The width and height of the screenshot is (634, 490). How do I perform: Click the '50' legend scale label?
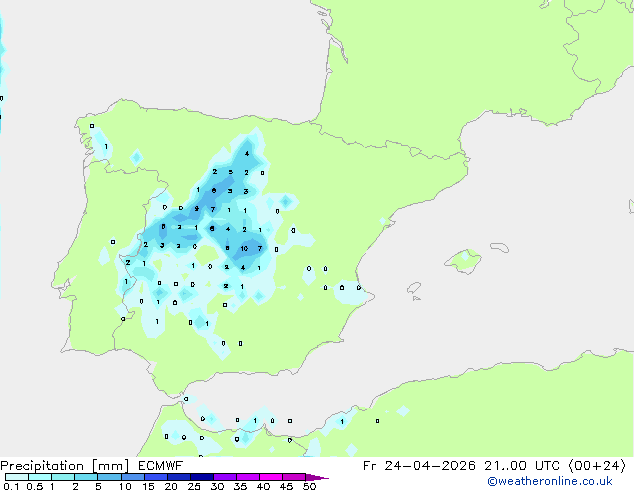coord(309,486)
